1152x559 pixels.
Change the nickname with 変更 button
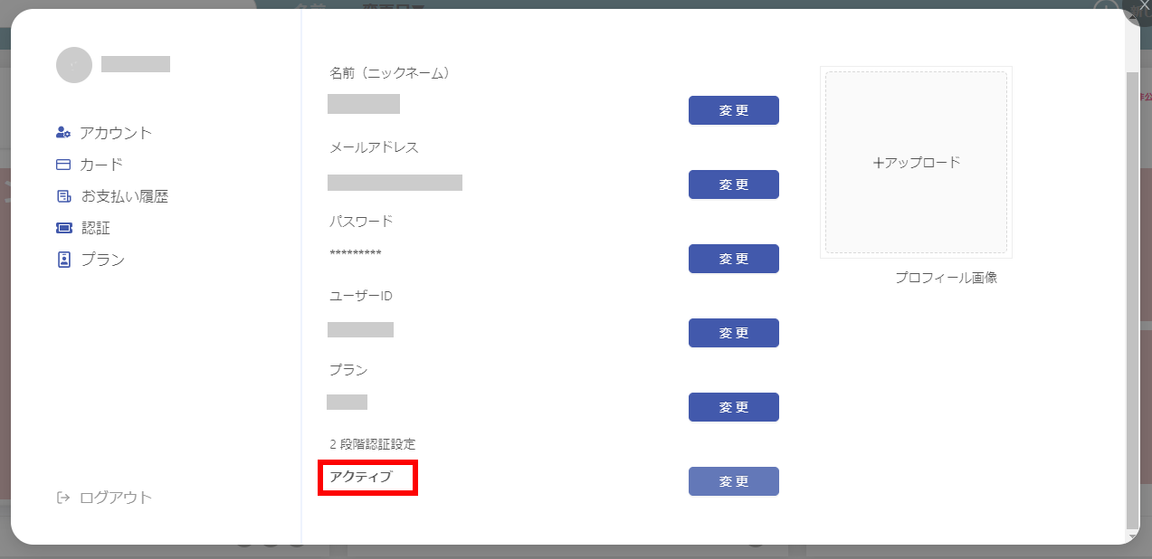tap(733, 110)
